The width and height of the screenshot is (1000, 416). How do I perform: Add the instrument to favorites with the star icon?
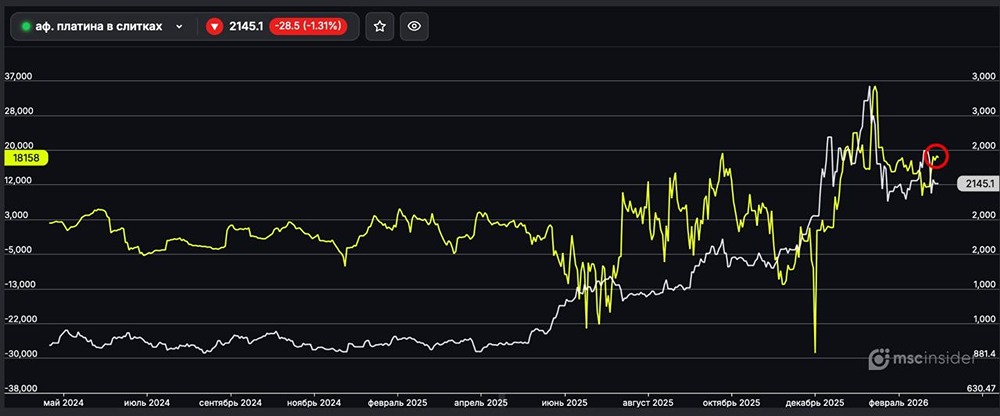[379, 27]
